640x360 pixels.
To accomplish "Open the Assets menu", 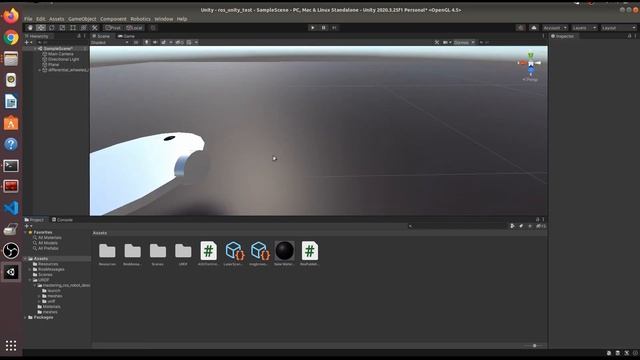I will click(56, 19).
